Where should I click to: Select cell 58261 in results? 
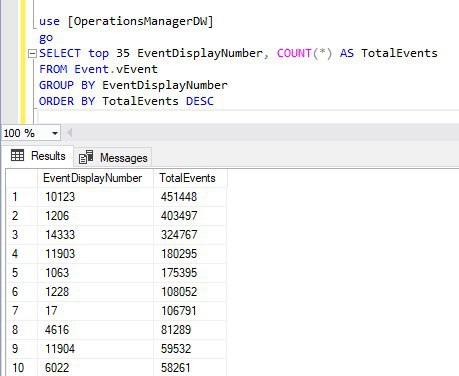click(x=190, y=367)
